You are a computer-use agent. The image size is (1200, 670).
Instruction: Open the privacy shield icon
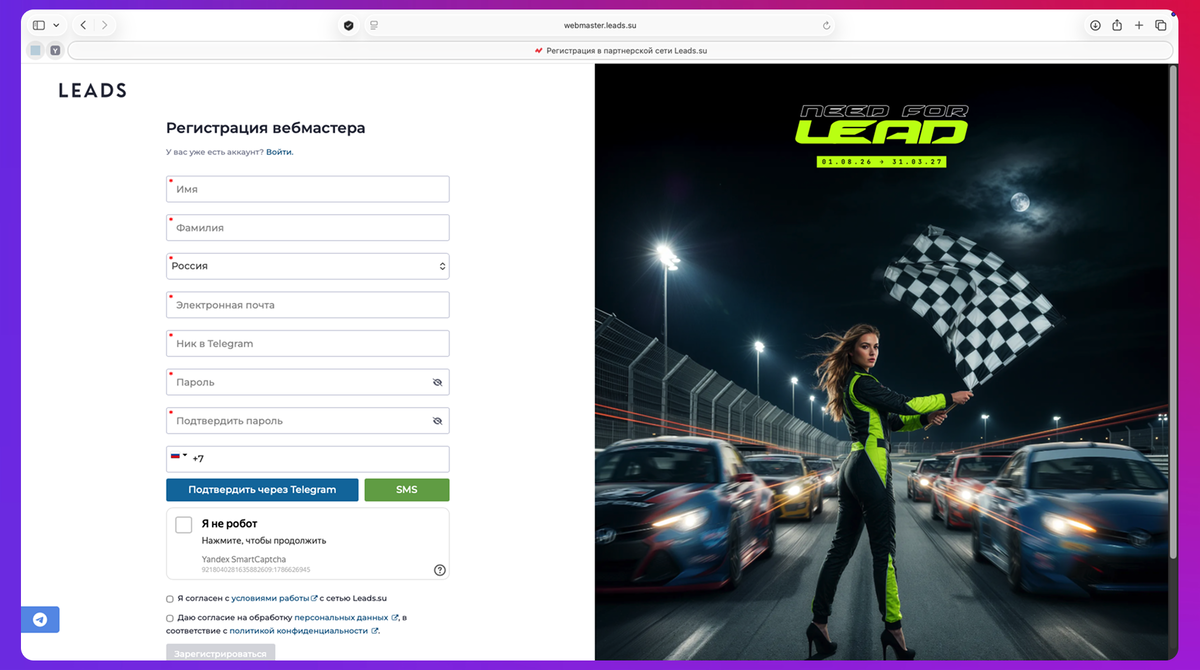click(348, 25)
